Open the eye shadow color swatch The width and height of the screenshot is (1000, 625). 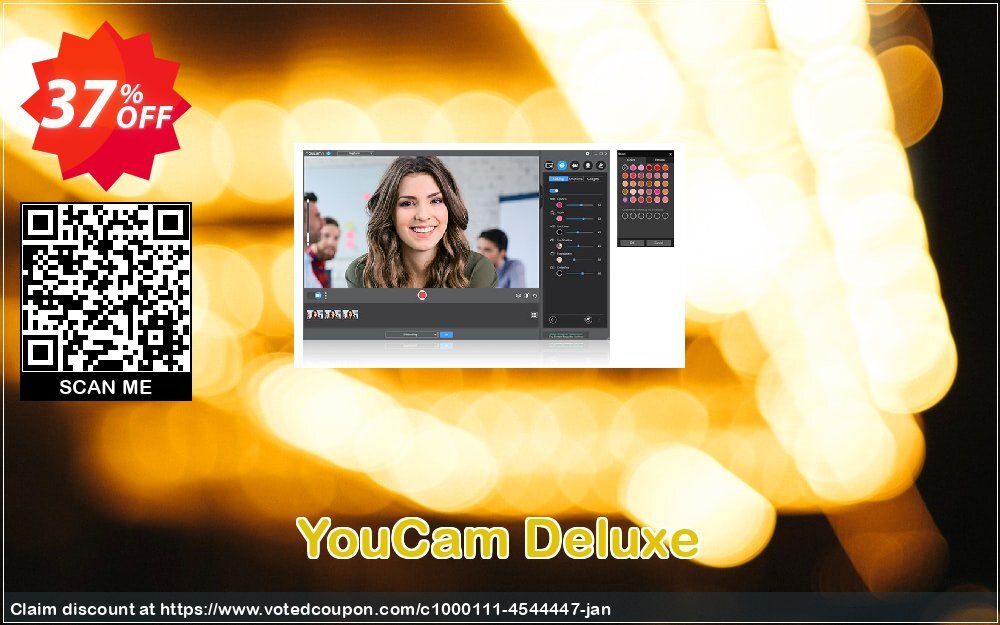pos(559,246)
